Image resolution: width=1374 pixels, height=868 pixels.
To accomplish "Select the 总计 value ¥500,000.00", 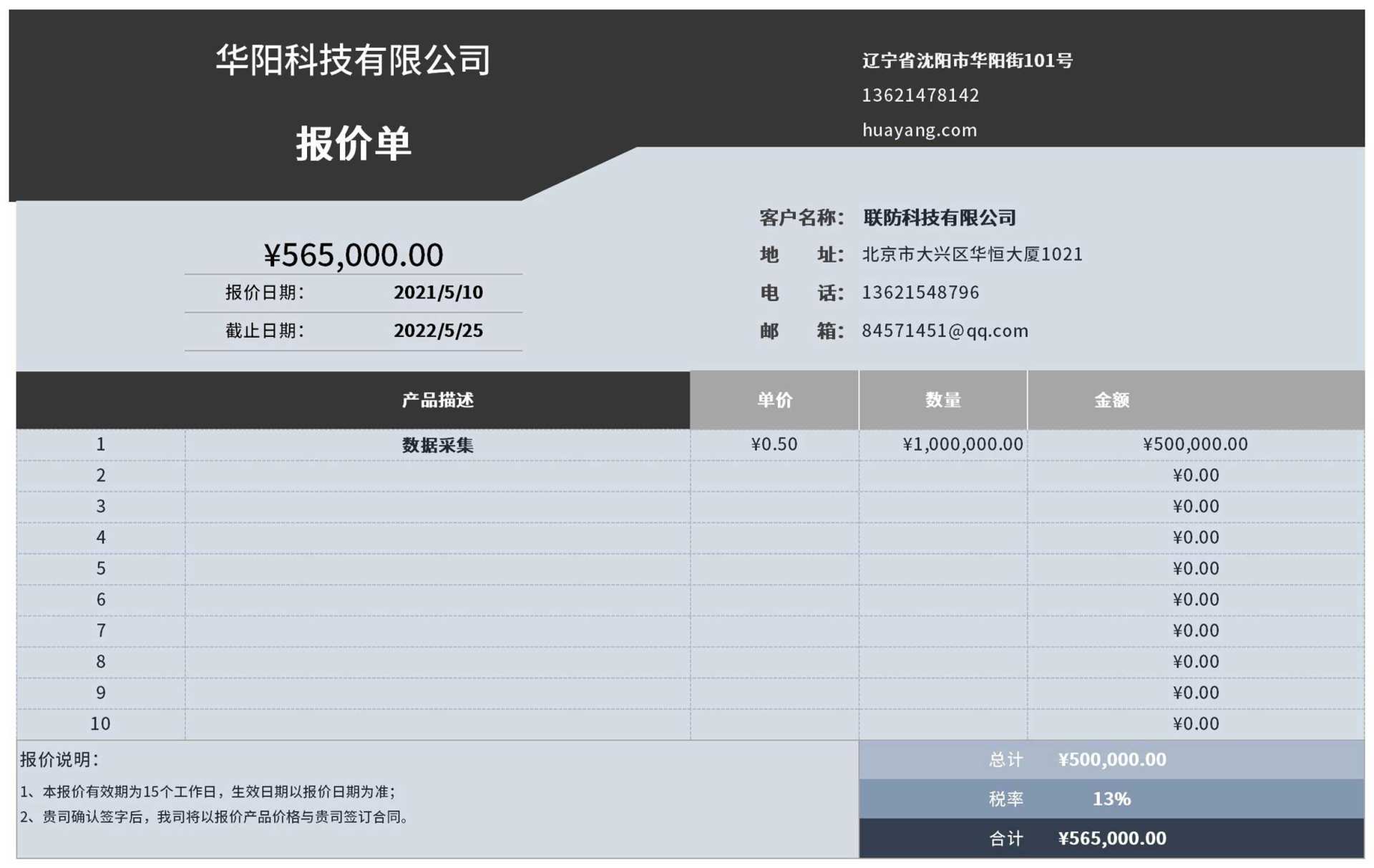I will 1112,760.
